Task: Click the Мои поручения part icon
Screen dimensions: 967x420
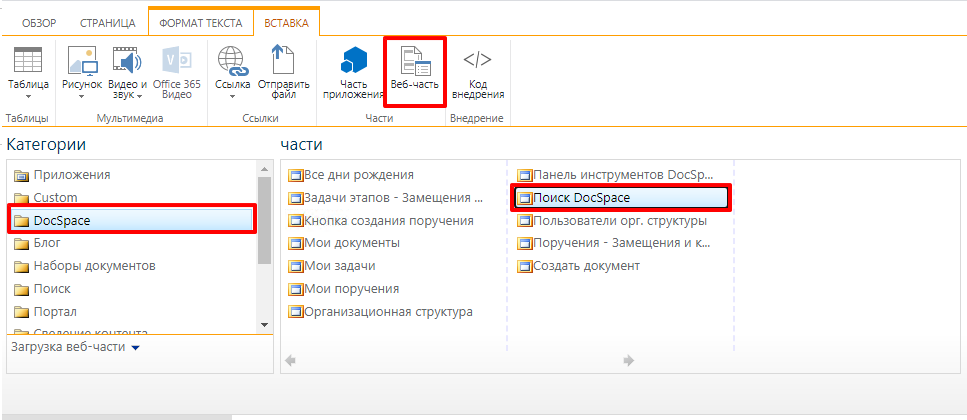Action: click(296, 289)
